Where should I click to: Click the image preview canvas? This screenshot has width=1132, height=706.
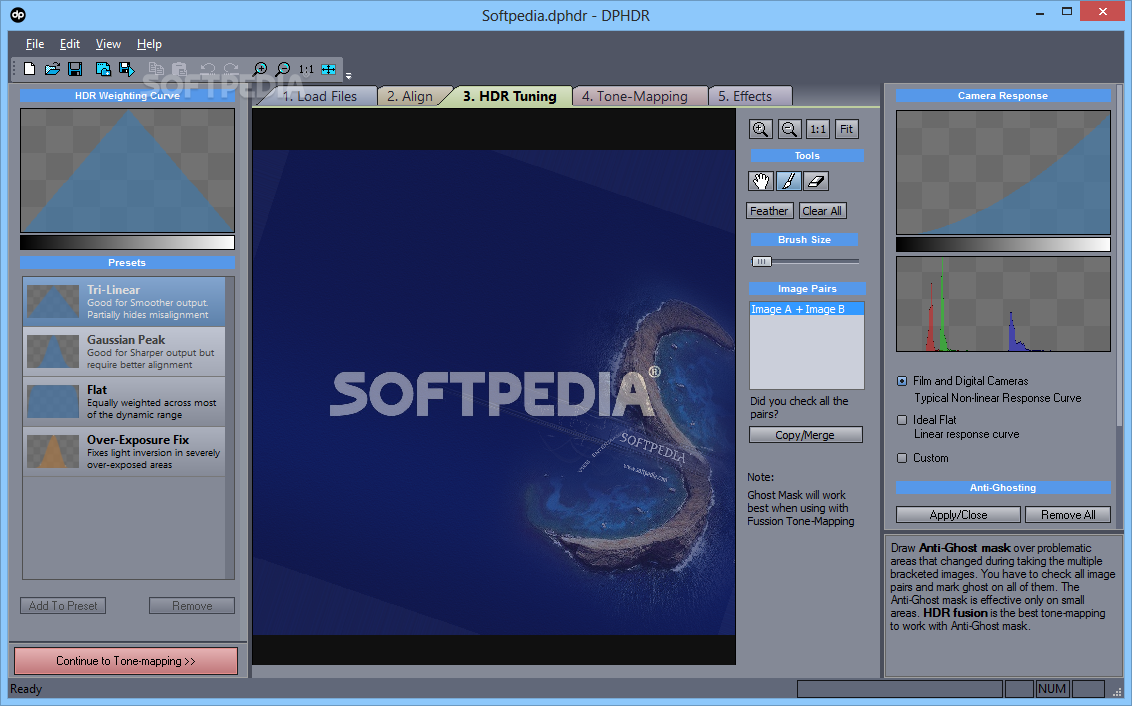coord(494,386)
